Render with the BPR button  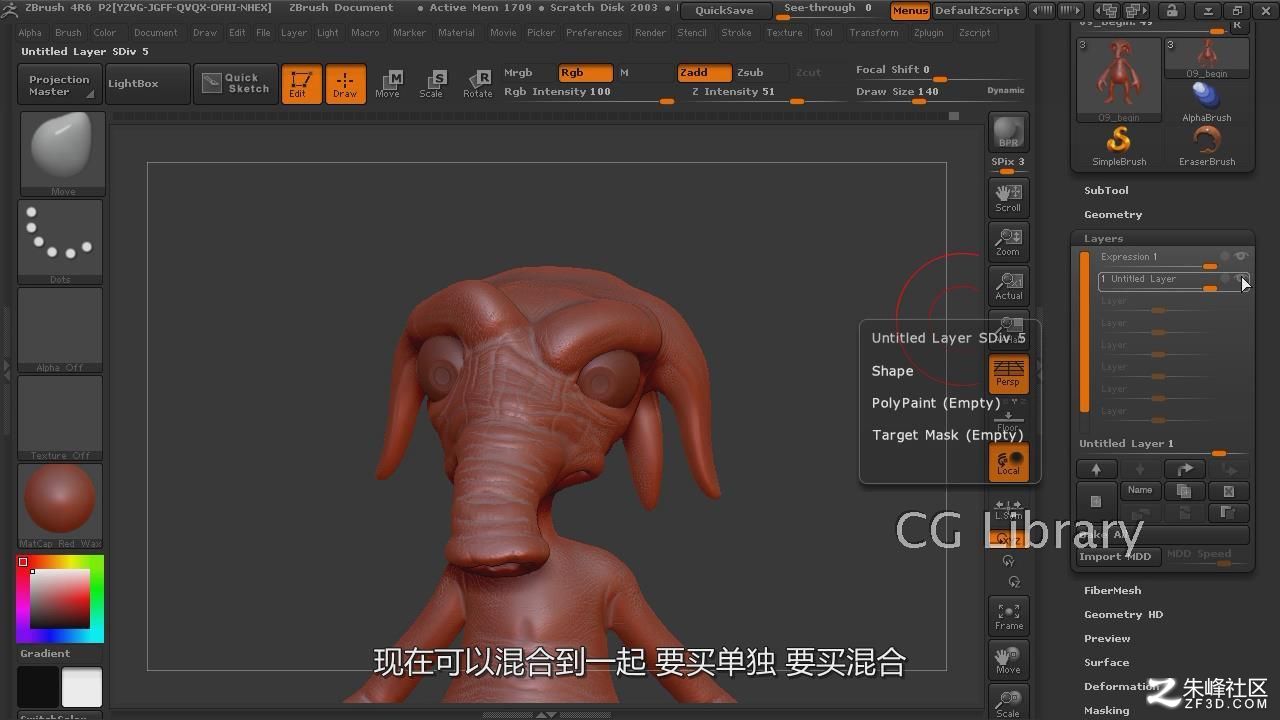click(x=1008, y=132)
